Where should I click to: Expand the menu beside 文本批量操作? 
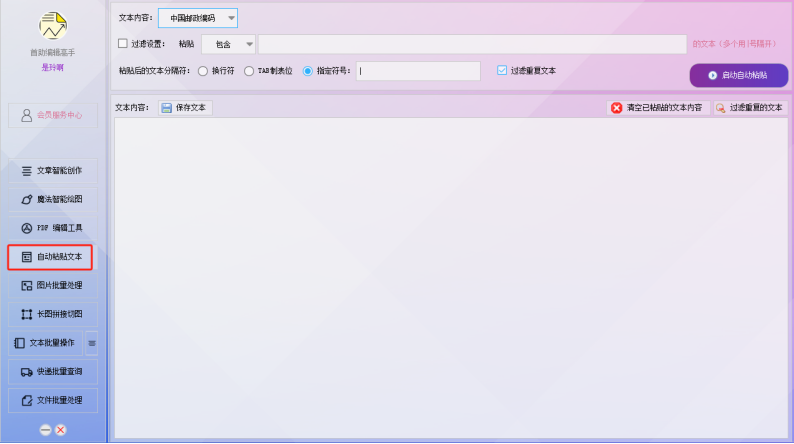92,343
